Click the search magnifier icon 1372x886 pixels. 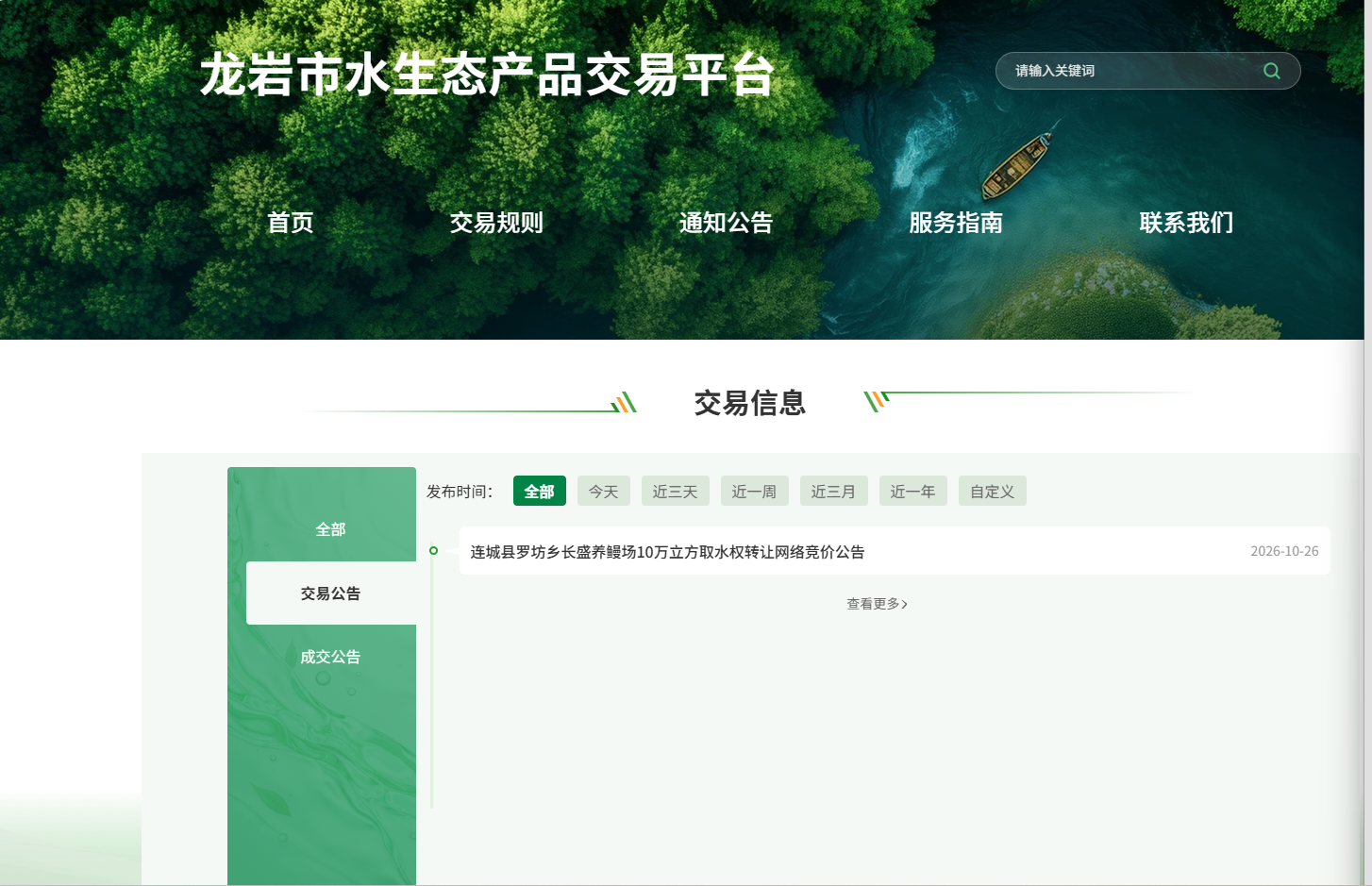(x=1271, y=71)
